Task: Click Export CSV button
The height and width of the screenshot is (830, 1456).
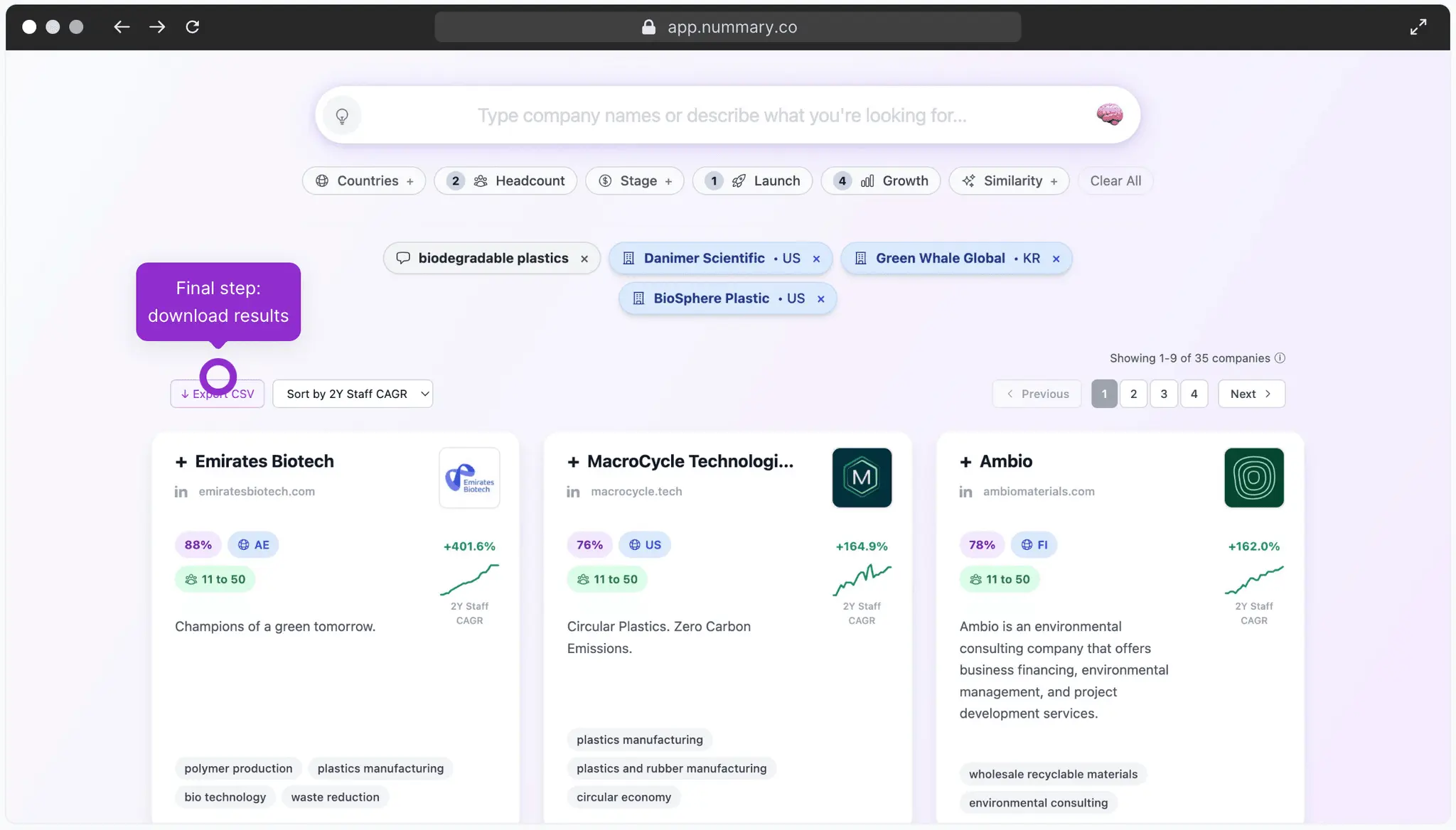Action: coord(218,394)
